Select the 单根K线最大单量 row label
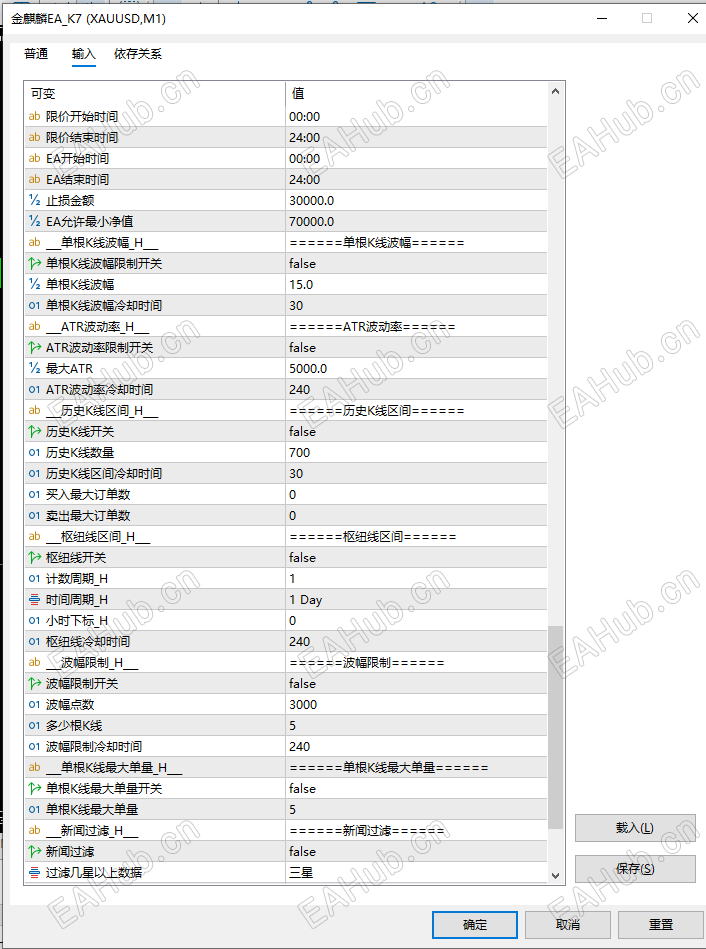 [92, 809]
